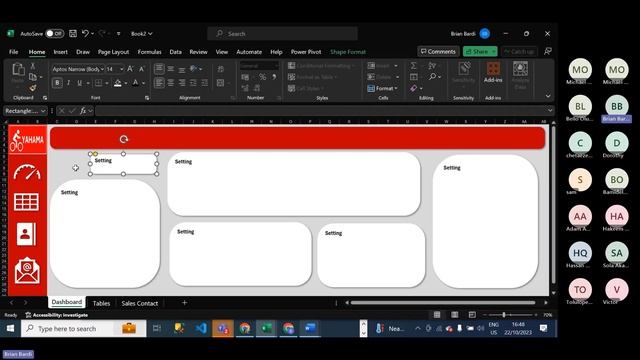Click the contact card icon in the red sidebar
The height and width of the screenshot is (360, 640).
[27, 234]
